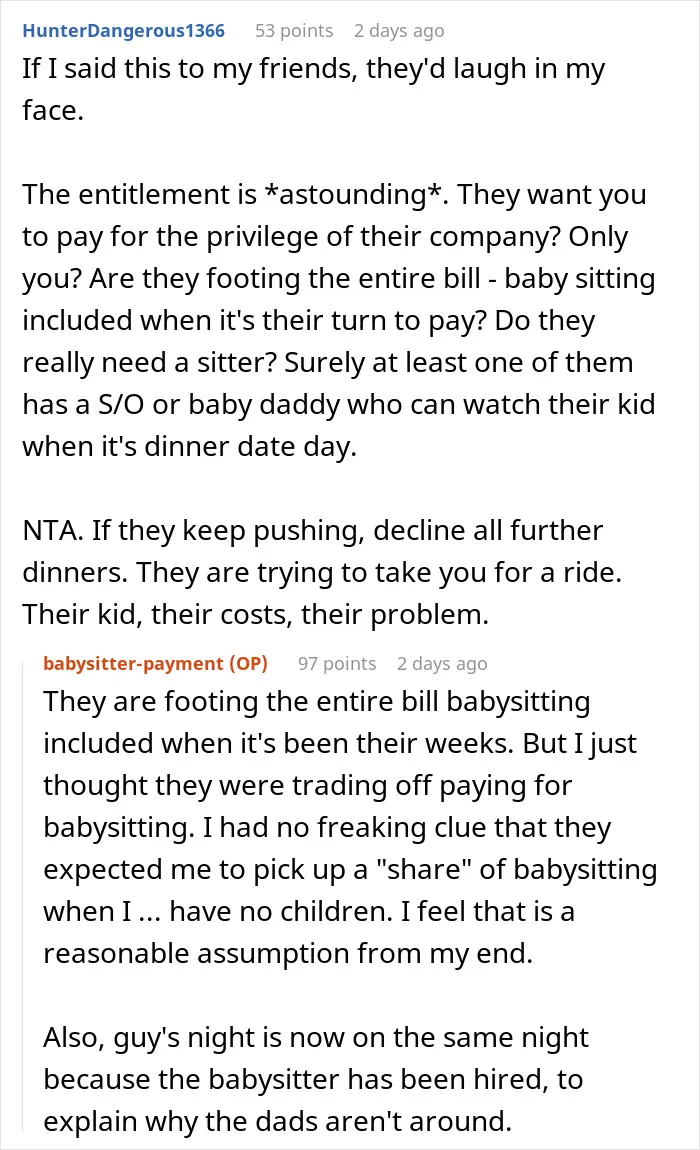Click the paragraph beginning with NTA
Image resolution: width=700 pixels, height=1150 pixels.
click(322, 572)
